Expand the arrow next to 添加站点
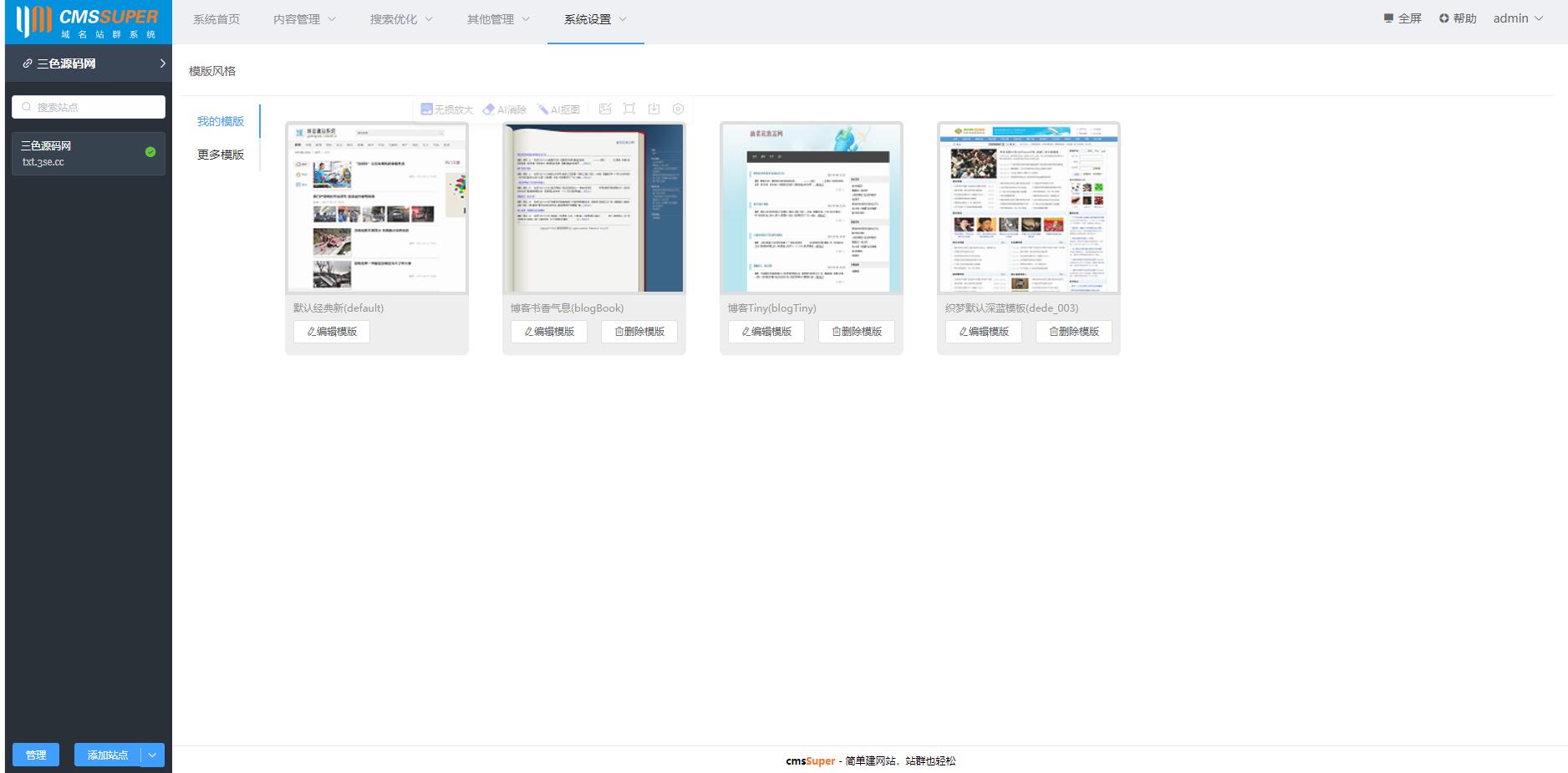Viewport: 1568px width, 773px height. 152,755
